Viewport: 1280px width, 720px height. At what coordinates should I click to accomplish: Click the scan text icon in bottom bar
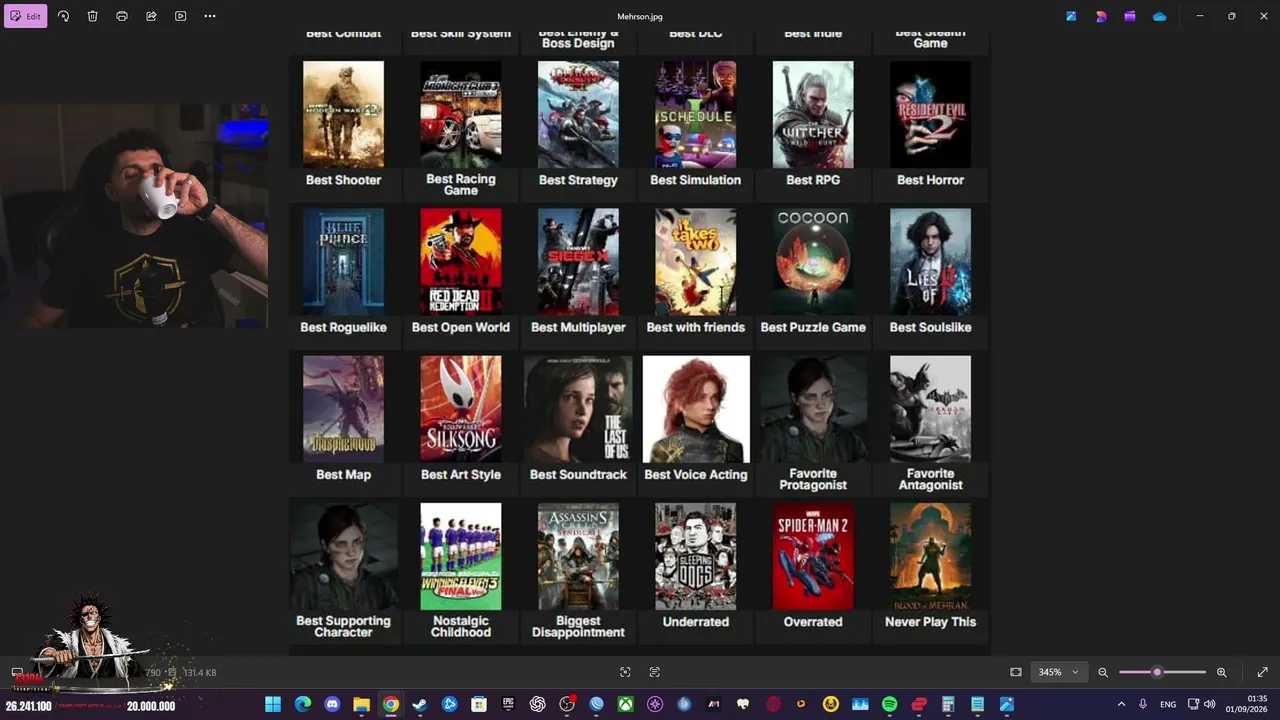pyautogui.click(x=655, y=672)
